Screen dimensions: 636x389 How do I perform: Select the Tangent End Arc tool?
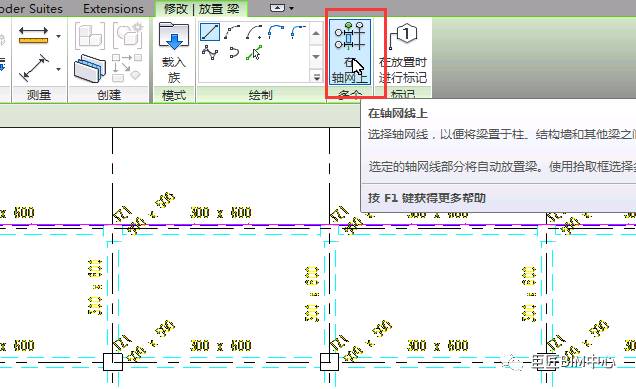276,32
